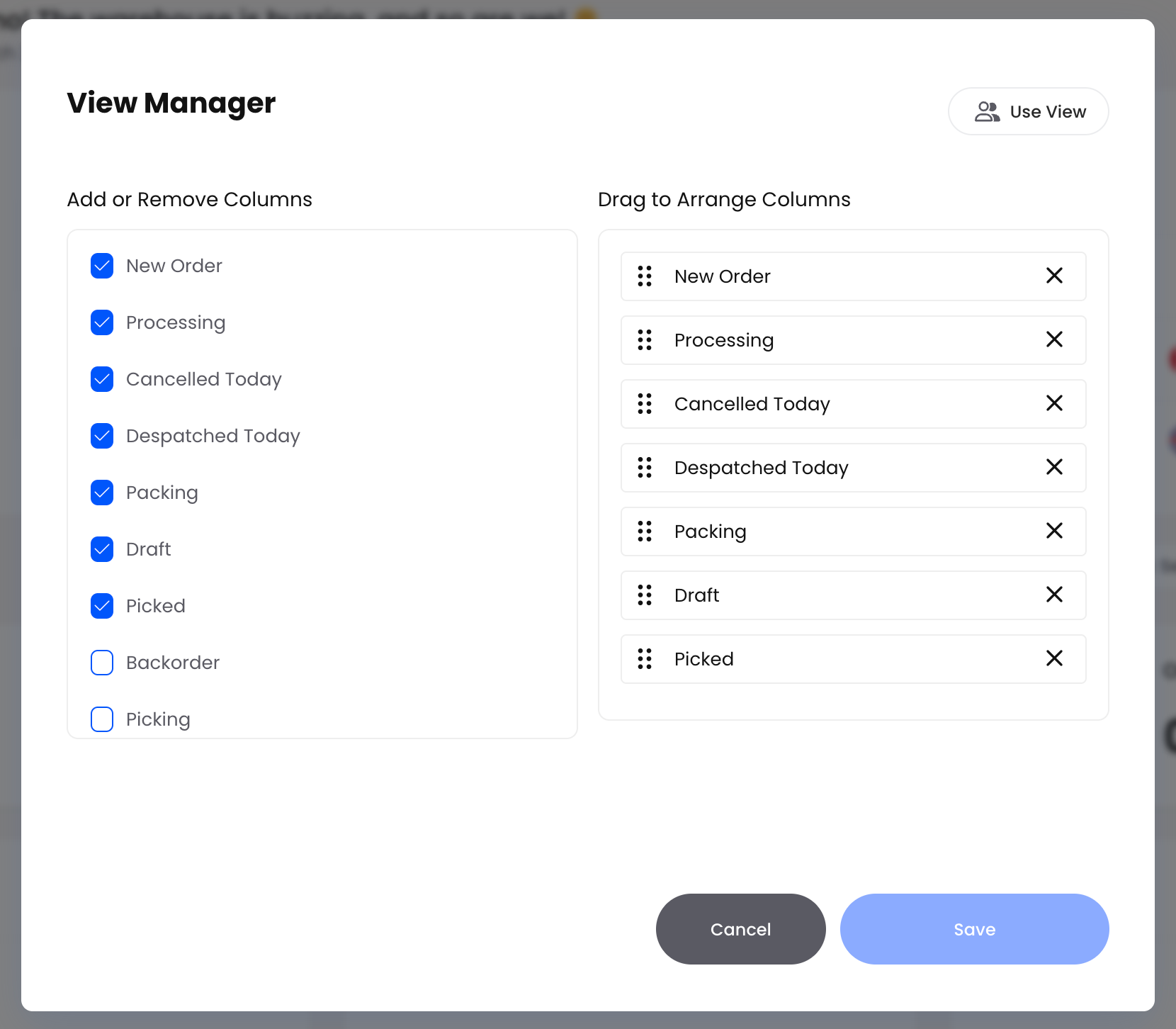
Task: Remove Draft from arranged columns
Action: pos(1054,595)
